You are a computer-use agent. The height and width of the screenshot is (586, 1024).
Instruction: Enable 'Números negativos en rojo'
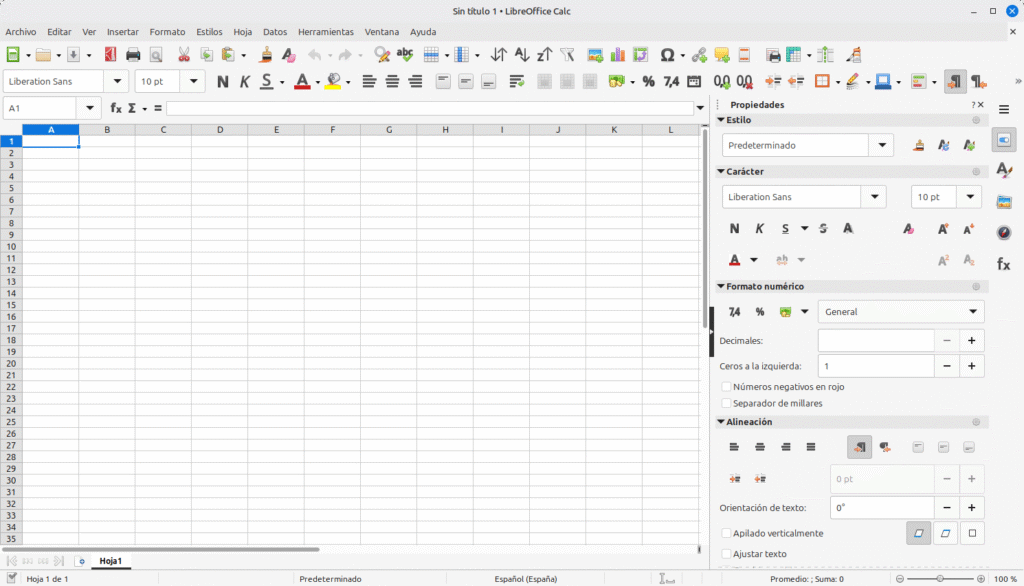pyautogui.click(x=726, y=387)
